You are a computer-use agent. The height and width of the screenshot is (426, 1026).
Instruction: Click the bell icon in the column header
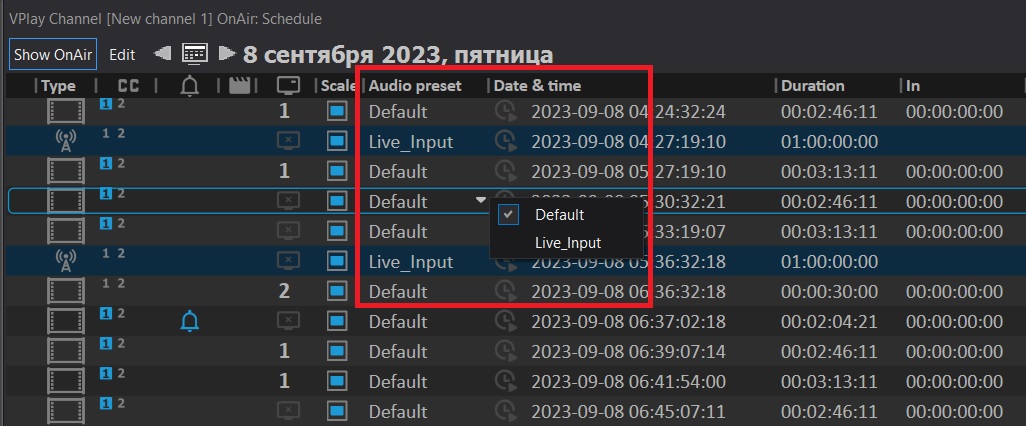[x=189, y=86]
